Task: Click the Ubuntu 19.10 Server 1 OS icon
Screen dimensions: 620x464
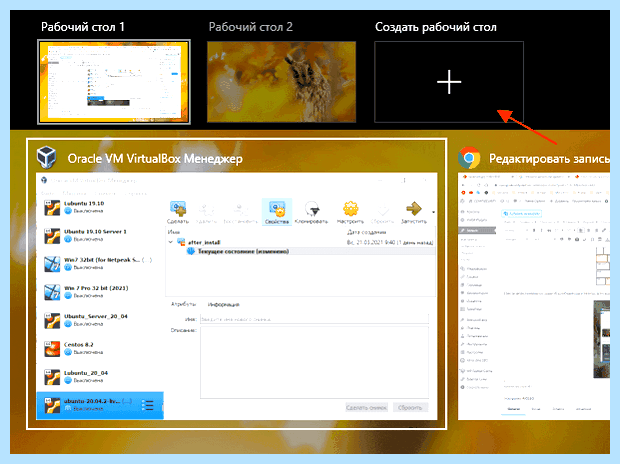Action: 52,236
